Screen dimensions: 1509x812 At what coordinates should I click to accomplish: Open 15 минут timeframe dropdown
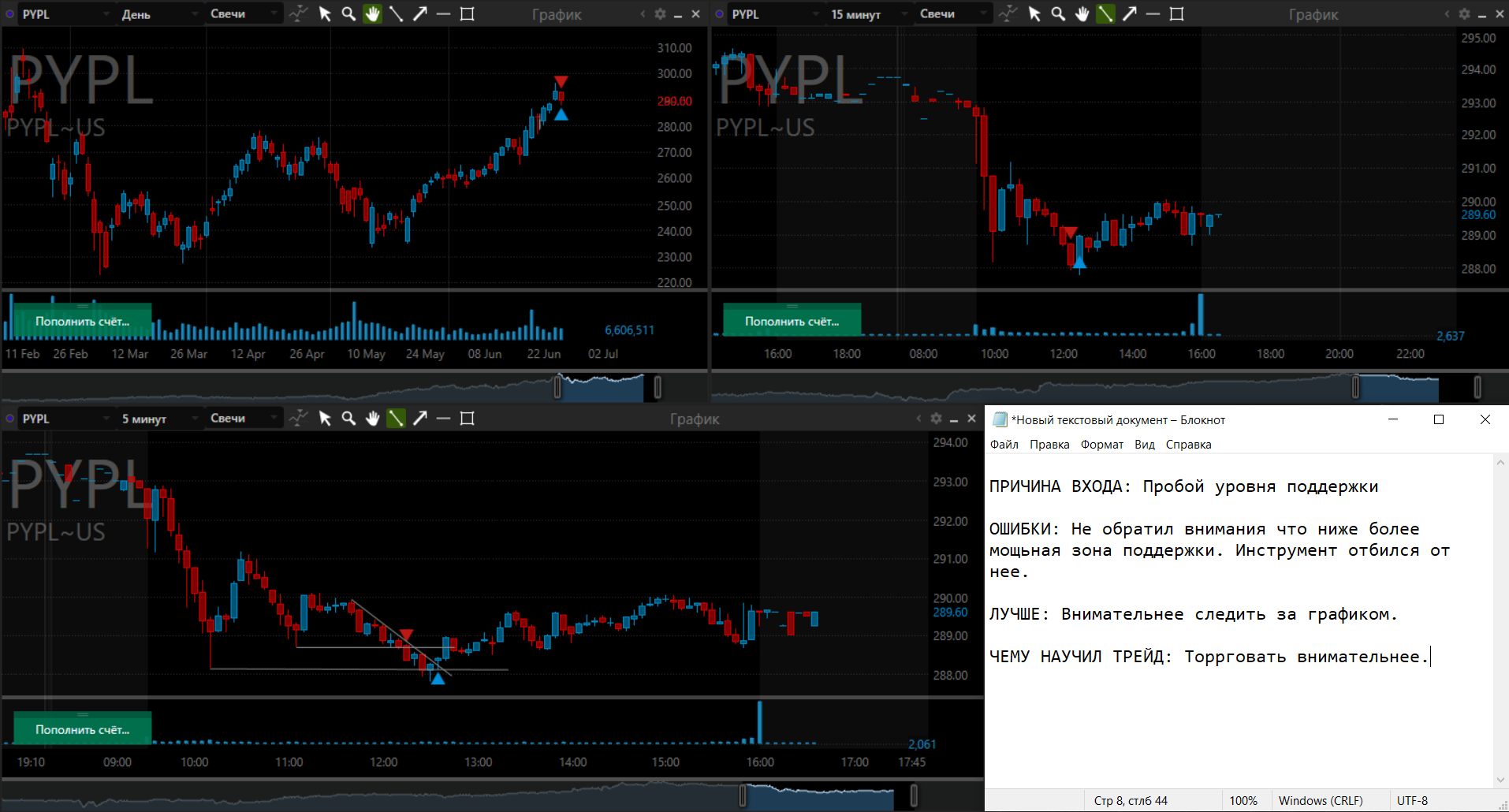click(x=870, y=13)
